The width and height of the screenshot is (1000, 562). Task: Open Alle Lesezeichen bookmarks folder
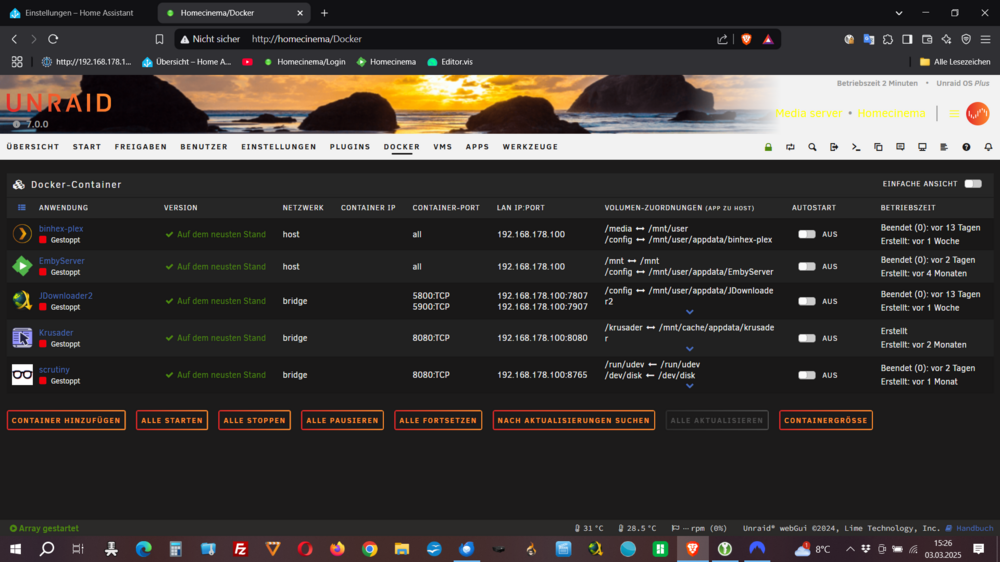click(x=955, y=62)
